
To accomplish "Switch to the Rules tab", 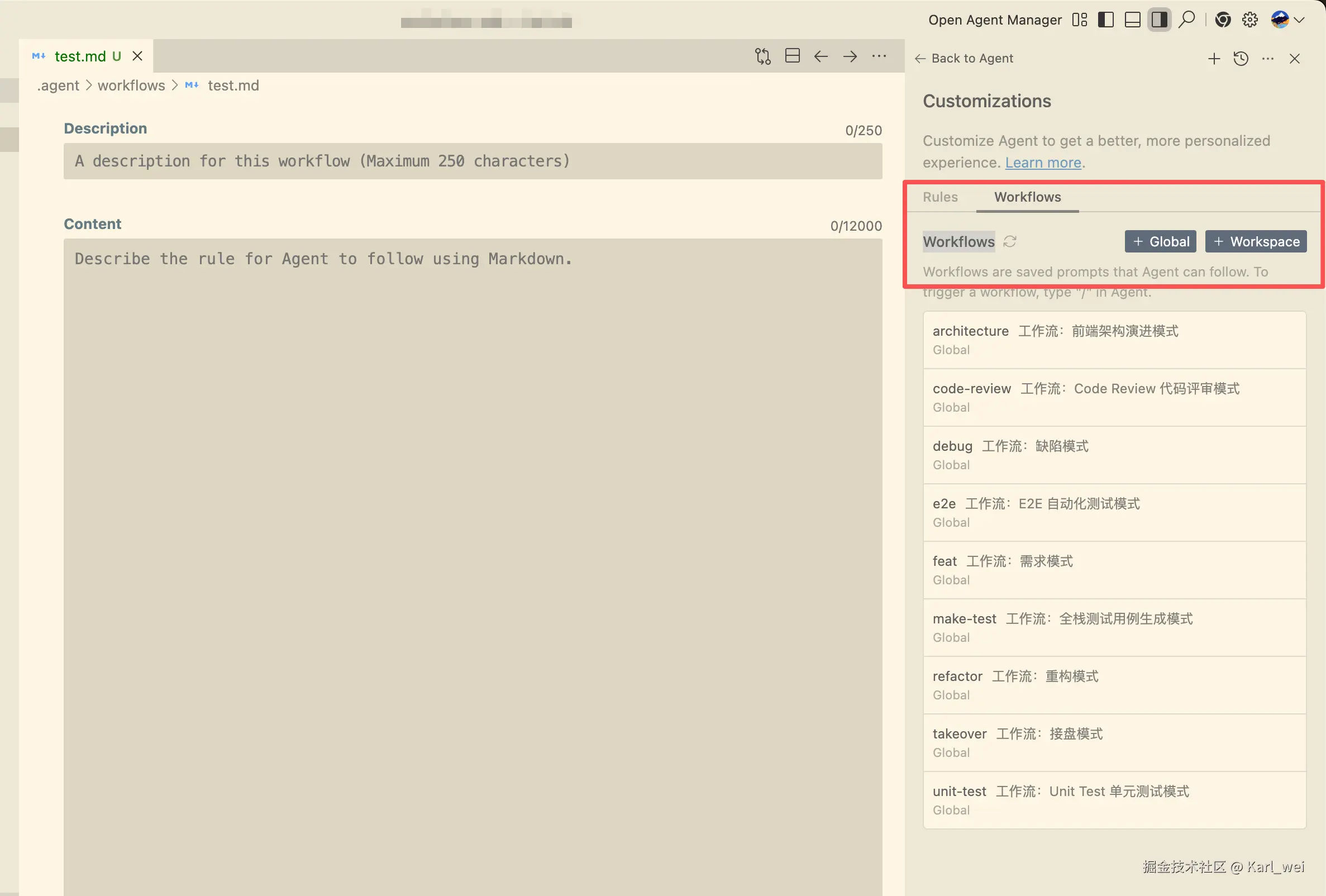I will click(939, 197).
